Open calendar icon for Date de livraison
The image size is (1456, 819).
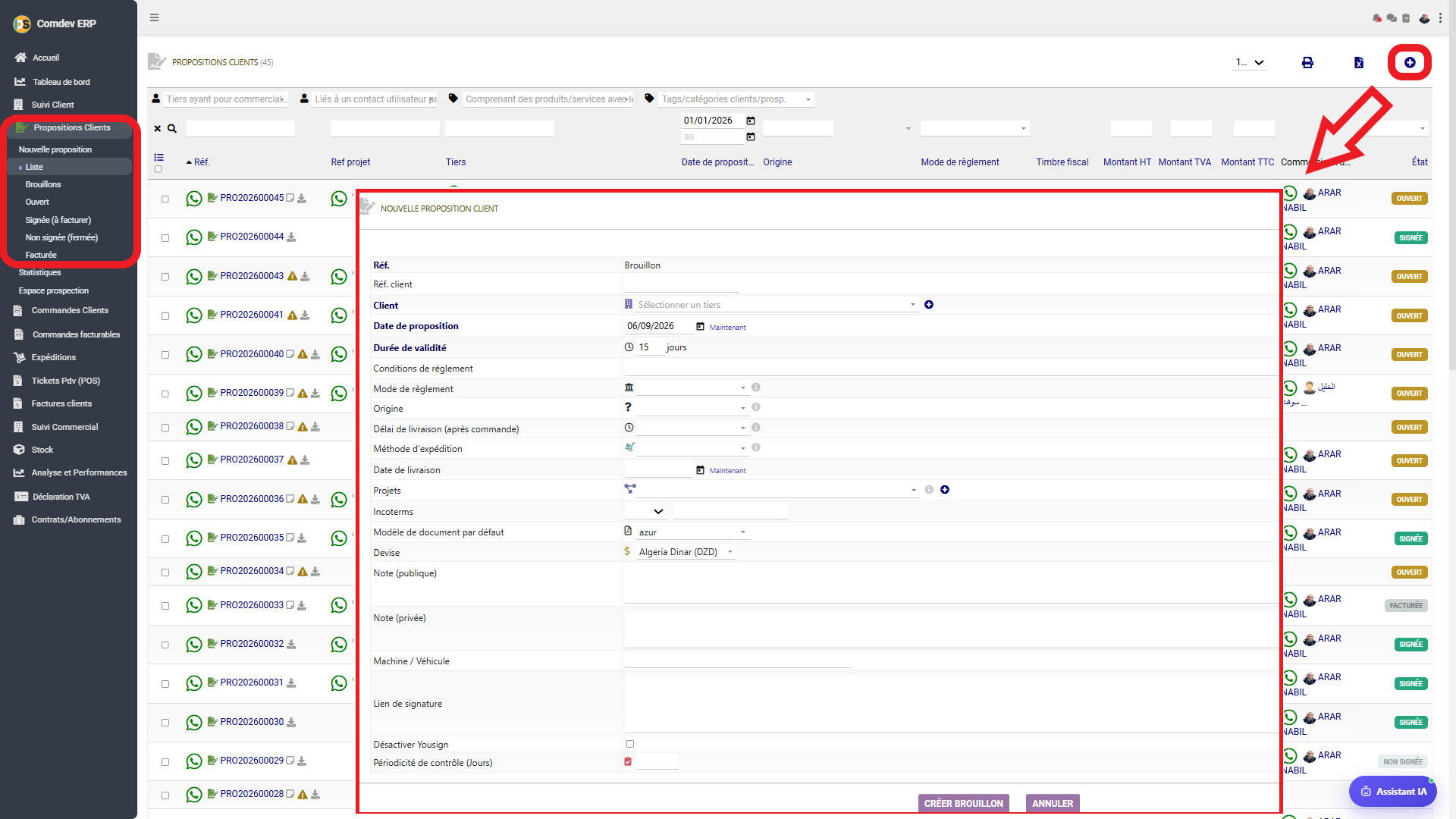(x=700, y=470)
